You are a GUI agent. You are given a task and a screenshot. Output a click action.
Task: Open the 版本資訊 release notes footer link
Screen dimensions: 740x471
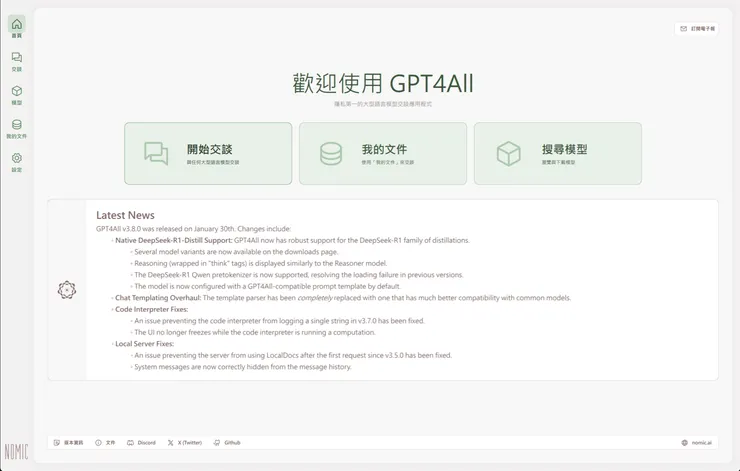tap(68, 443)
